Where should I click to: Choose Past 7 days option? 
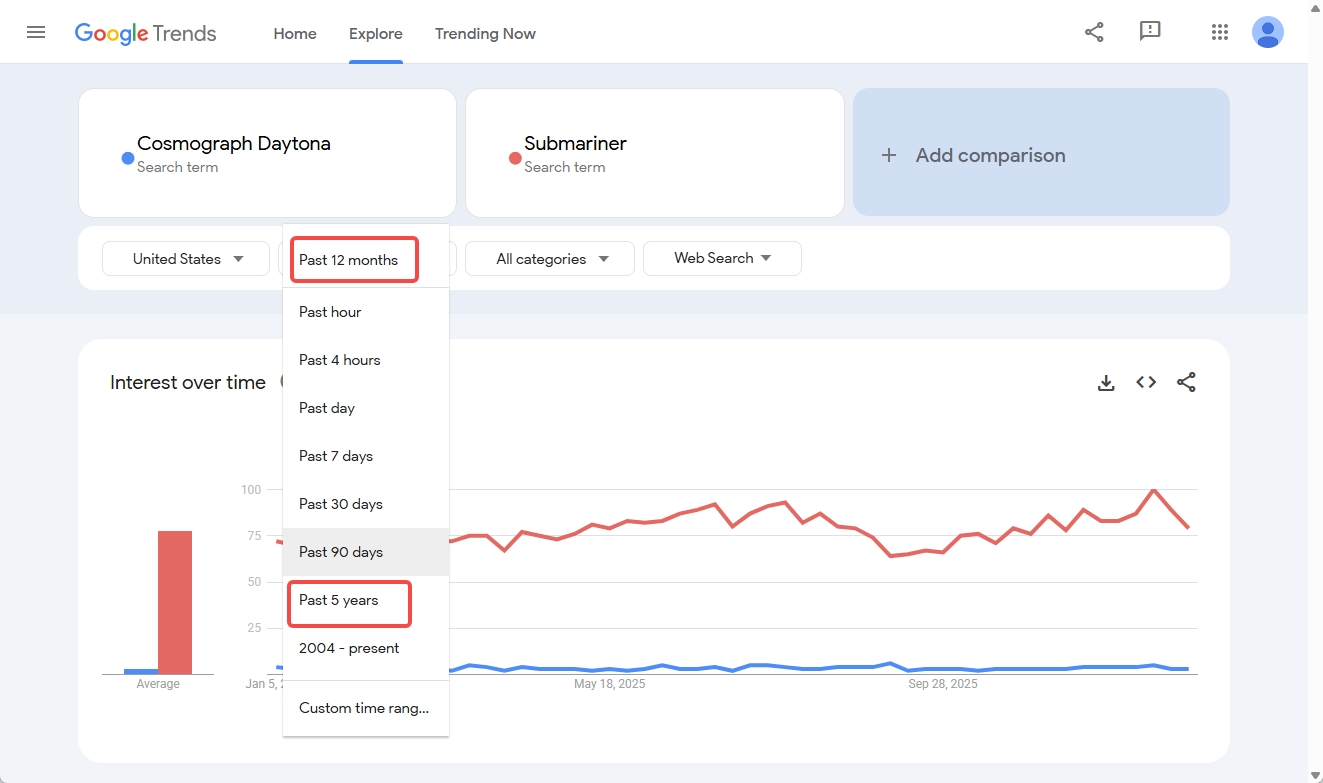click(x=336, y=456)
